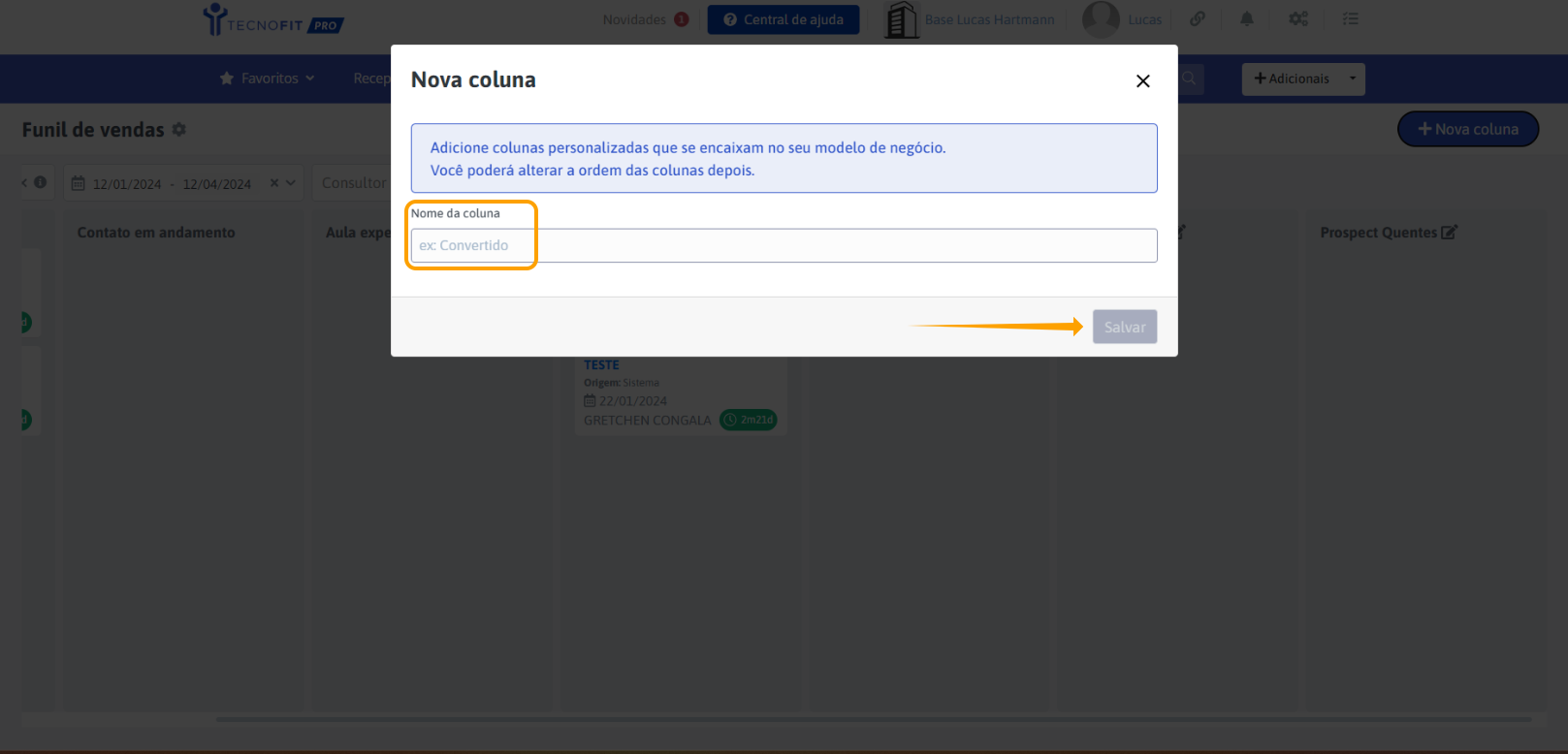The image size is (1568, 754).
Task: Click the red Novidades badge showing 1
Action: click(x=682, y=19)
